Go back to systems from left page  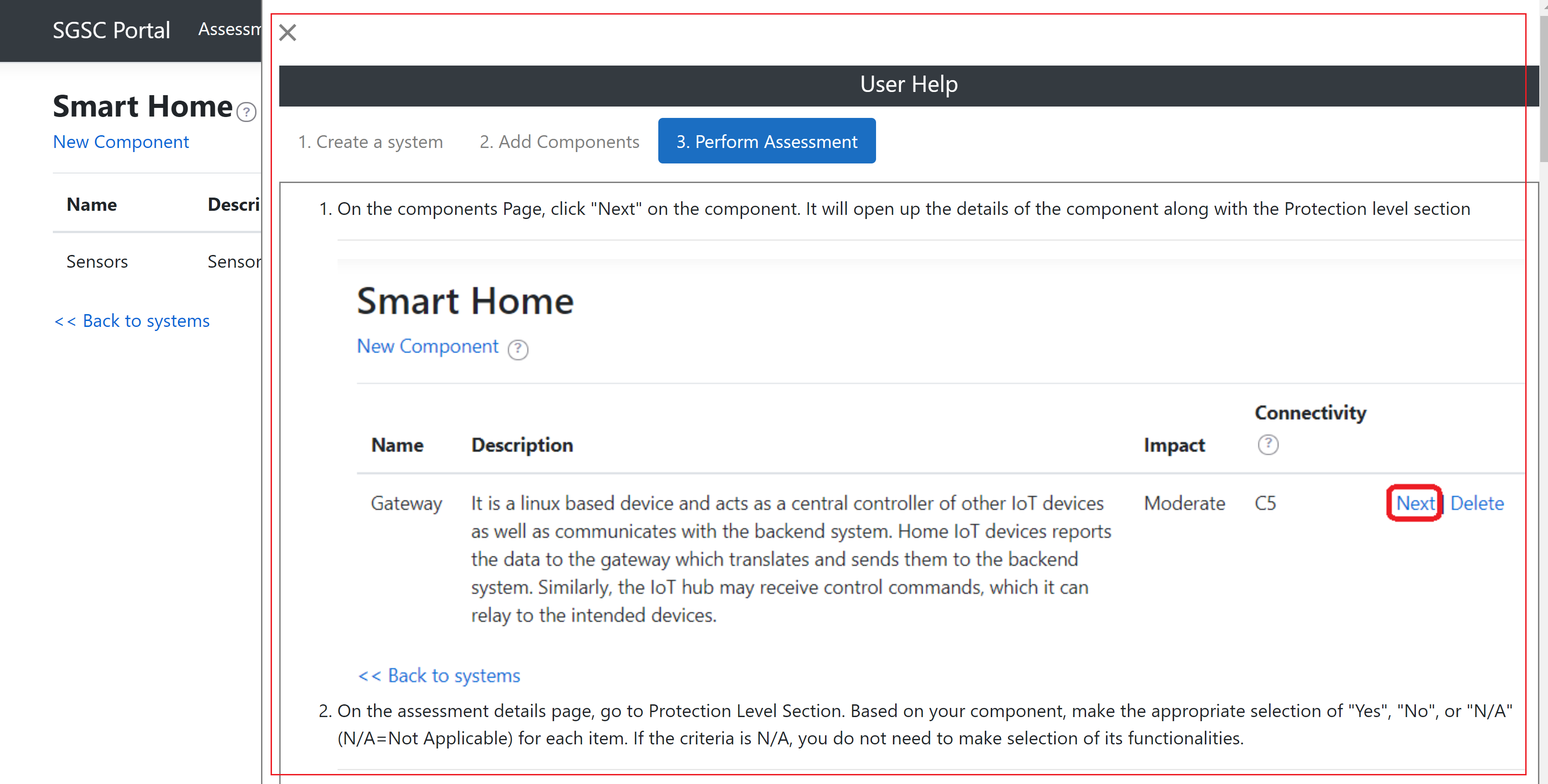click(x=132, y=321)
